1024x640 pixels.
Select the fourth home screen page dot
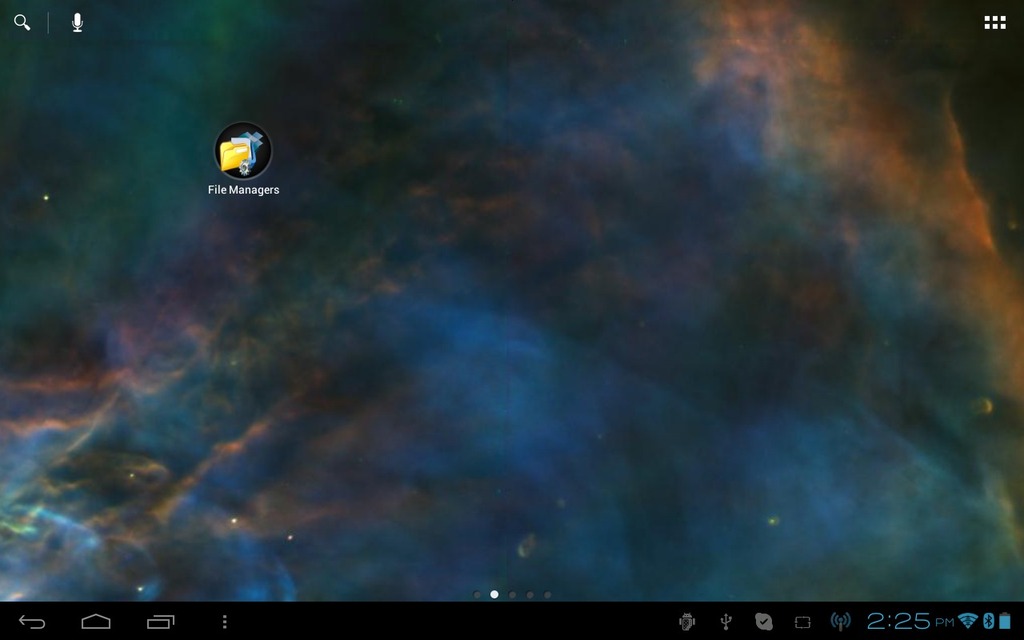coord(530,595)
